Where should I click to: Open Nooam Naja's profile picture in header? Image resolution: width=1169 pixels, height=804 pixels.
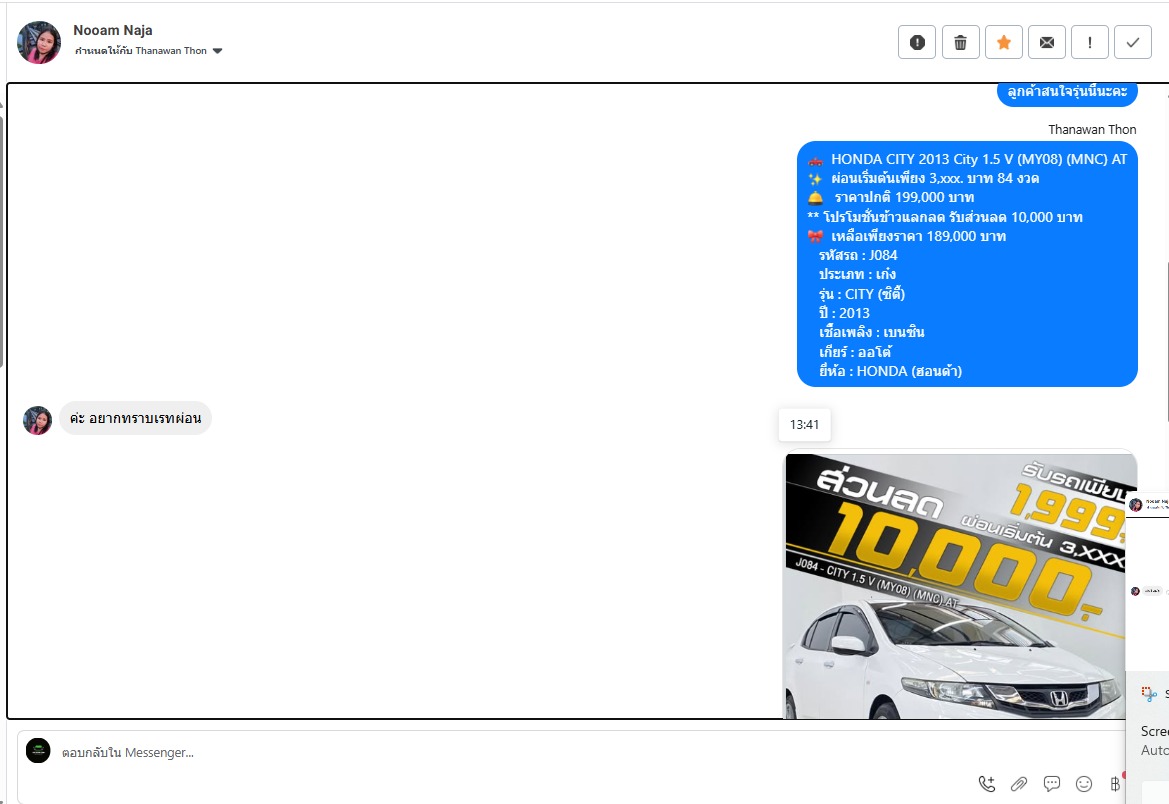[39, 42]
